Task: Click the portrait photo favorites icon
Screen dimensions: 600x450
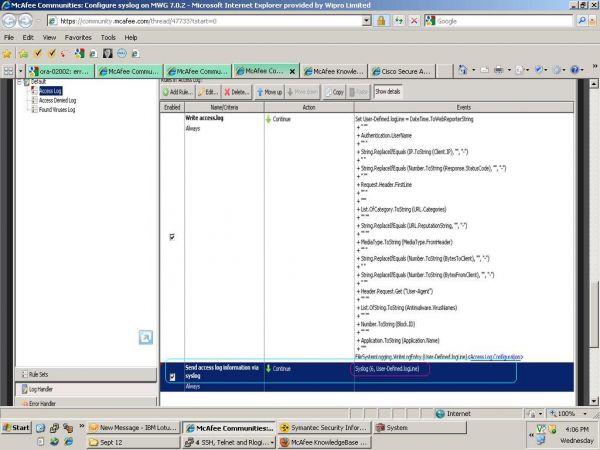Action: [108, 54]
